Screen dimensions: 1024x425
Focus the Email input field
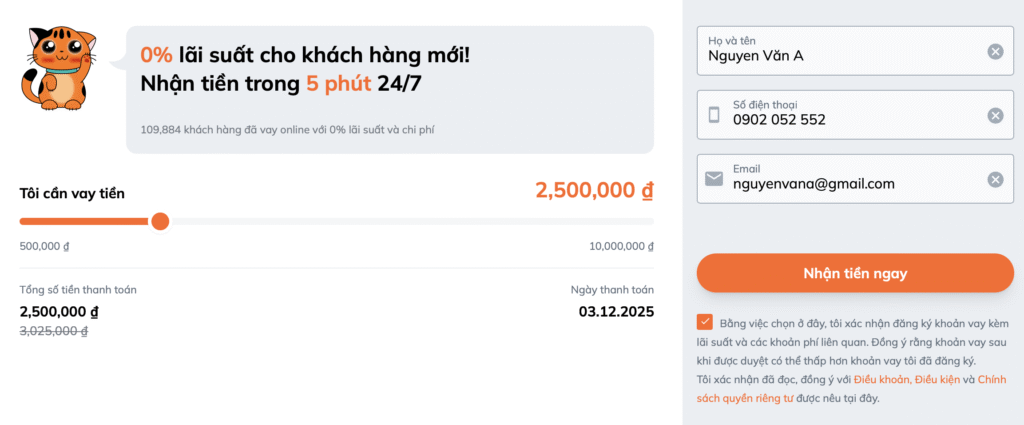coord(850,184)
